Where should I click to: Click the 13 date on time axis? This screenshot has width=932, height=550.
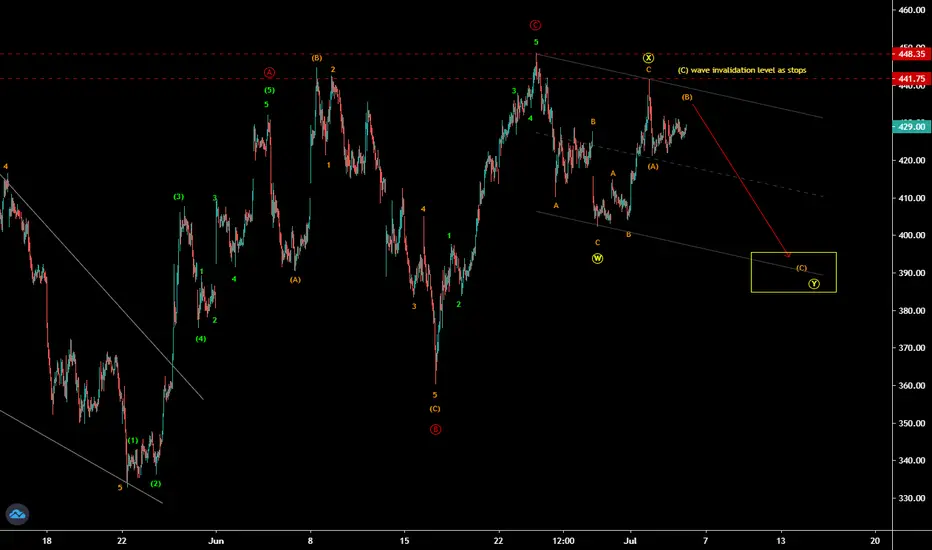tap(781, 541)
